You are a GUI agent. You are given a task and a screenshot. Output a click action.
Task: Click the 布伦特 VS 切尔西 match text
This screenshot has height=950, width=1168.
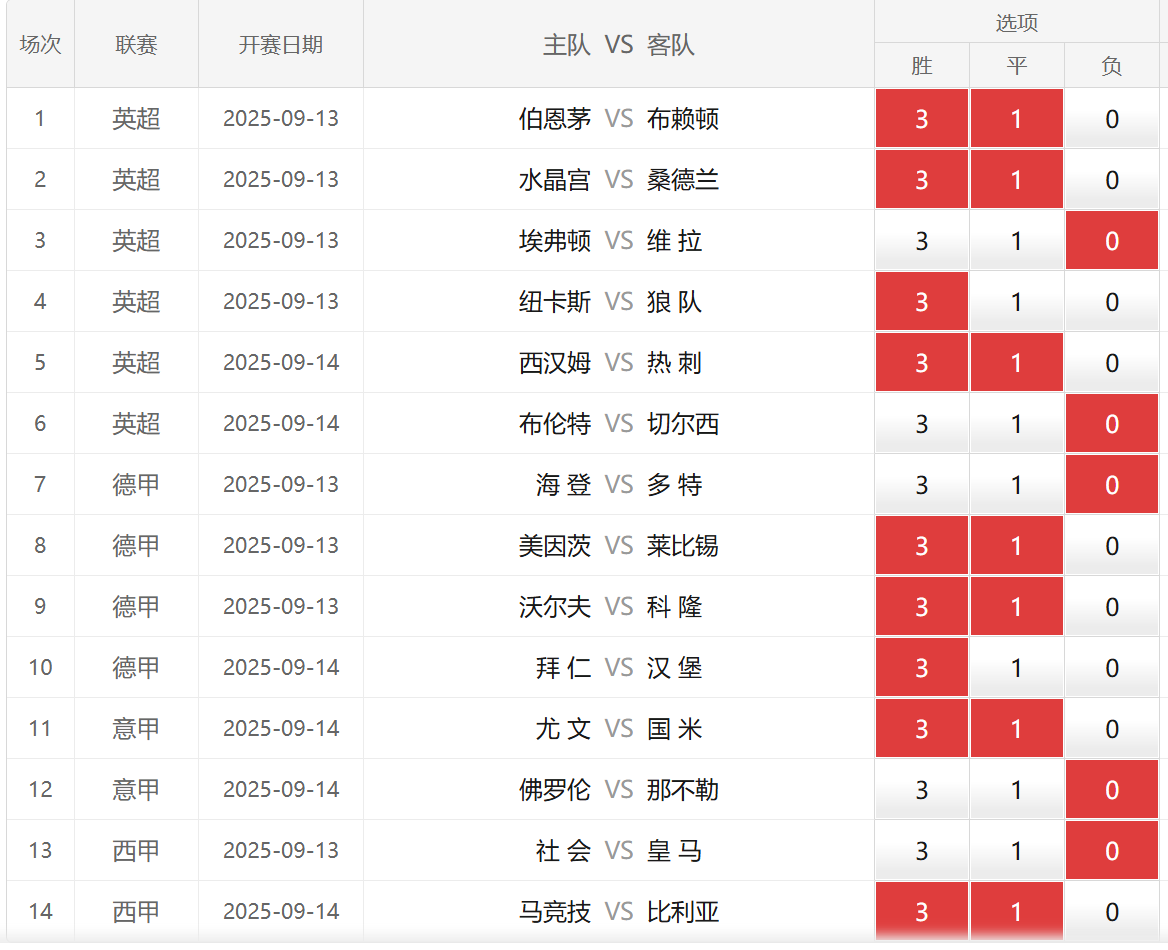(618, 424)
